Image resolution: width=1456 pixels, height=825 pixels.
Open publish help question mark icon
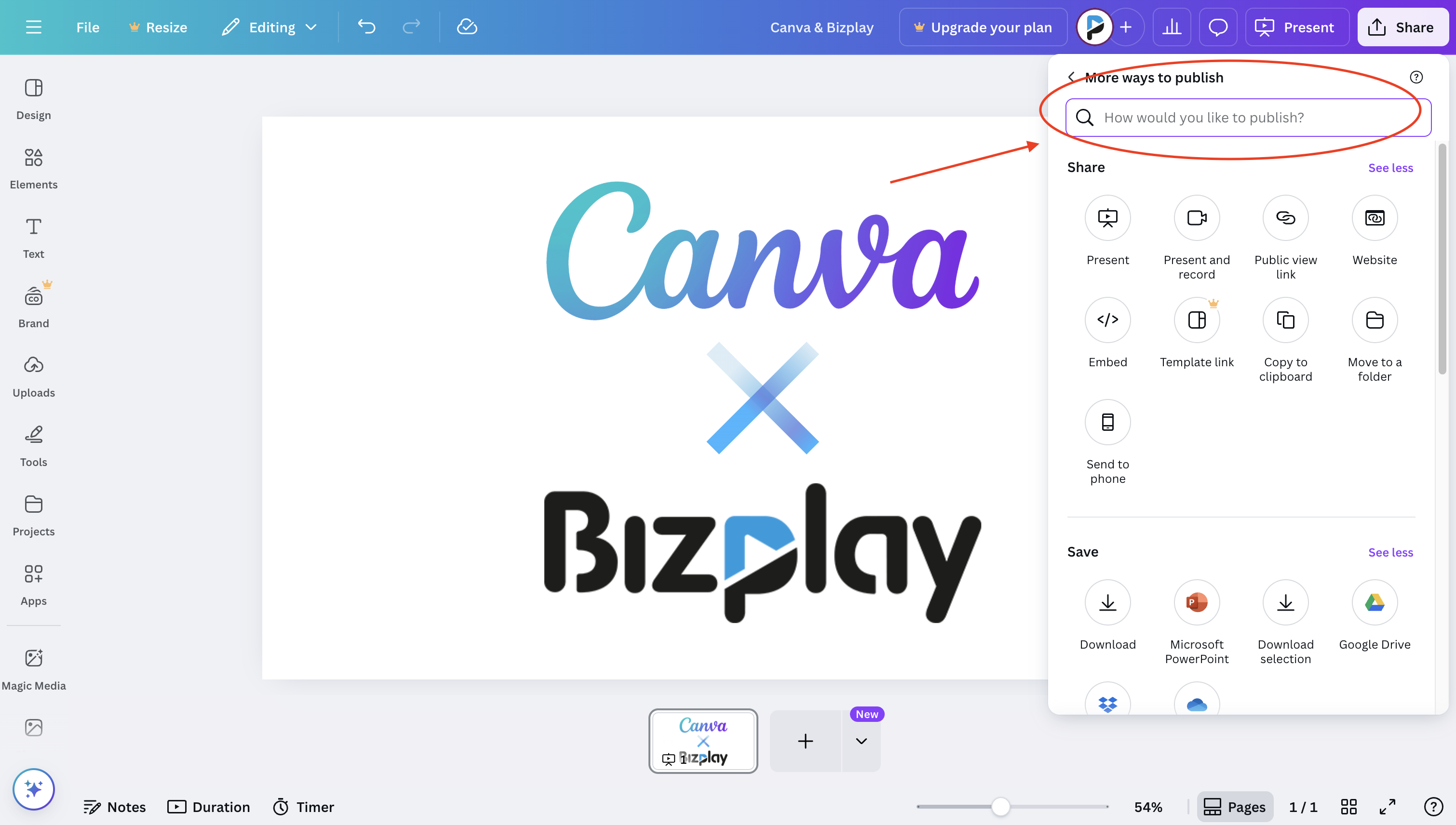point(1416,77)
